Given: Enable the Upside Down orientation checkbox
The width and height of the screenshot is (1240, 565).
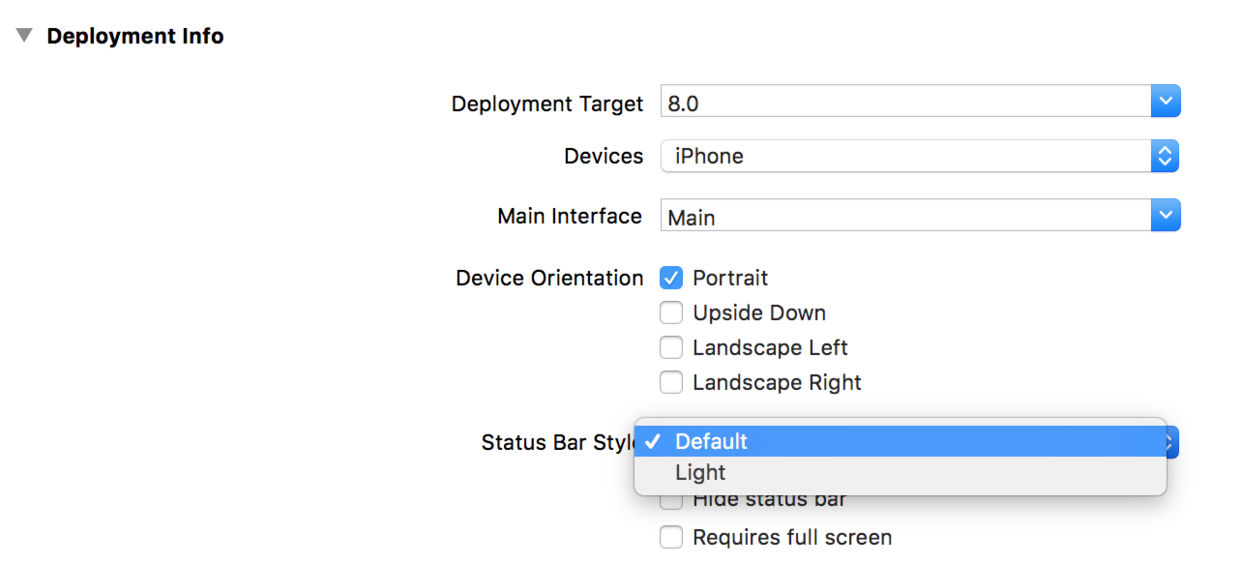Looking at the screenshot, I should [671, 313].
